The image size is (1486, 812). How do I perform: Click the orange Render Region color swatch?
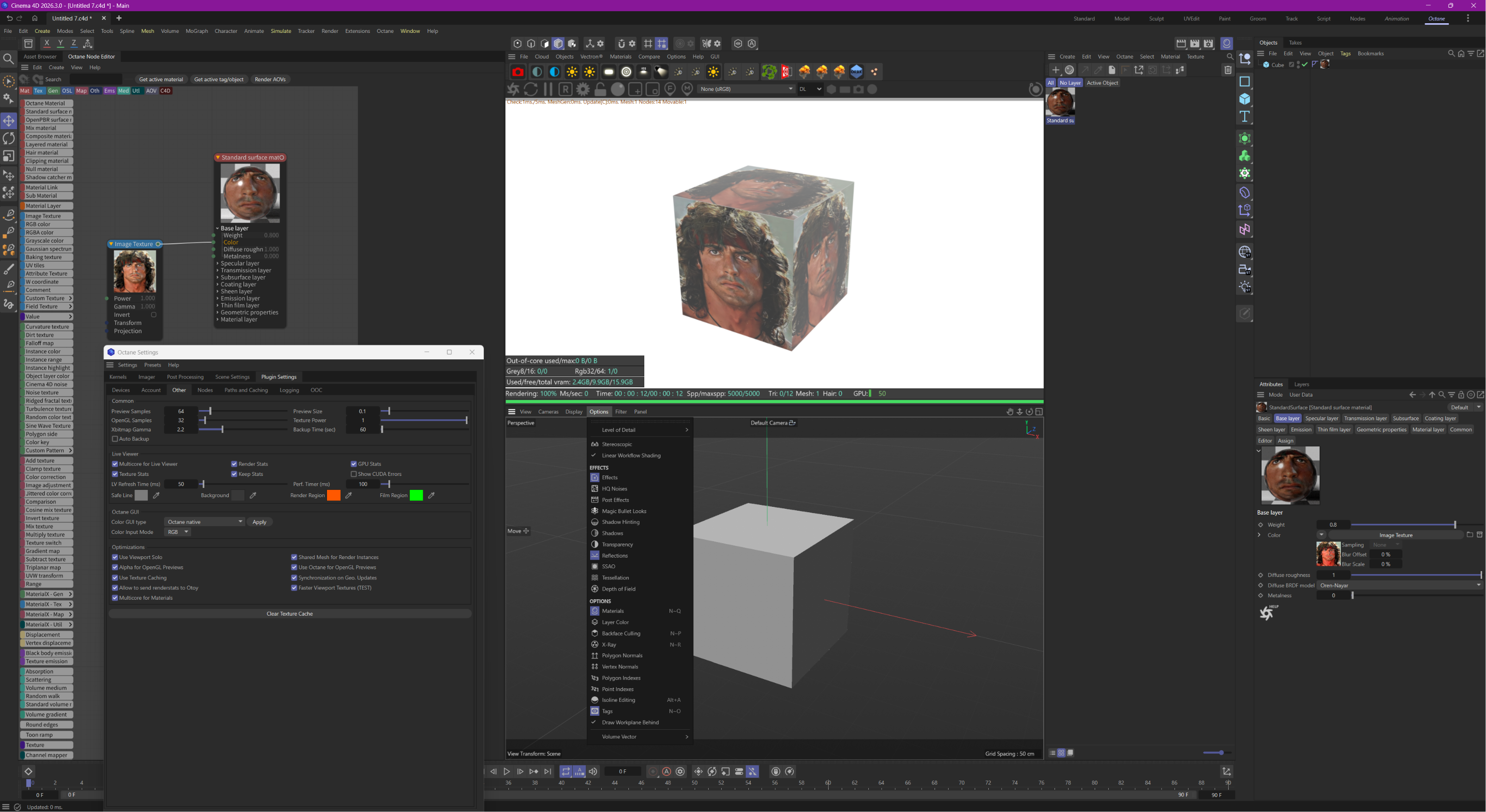(x=333, y=495)
